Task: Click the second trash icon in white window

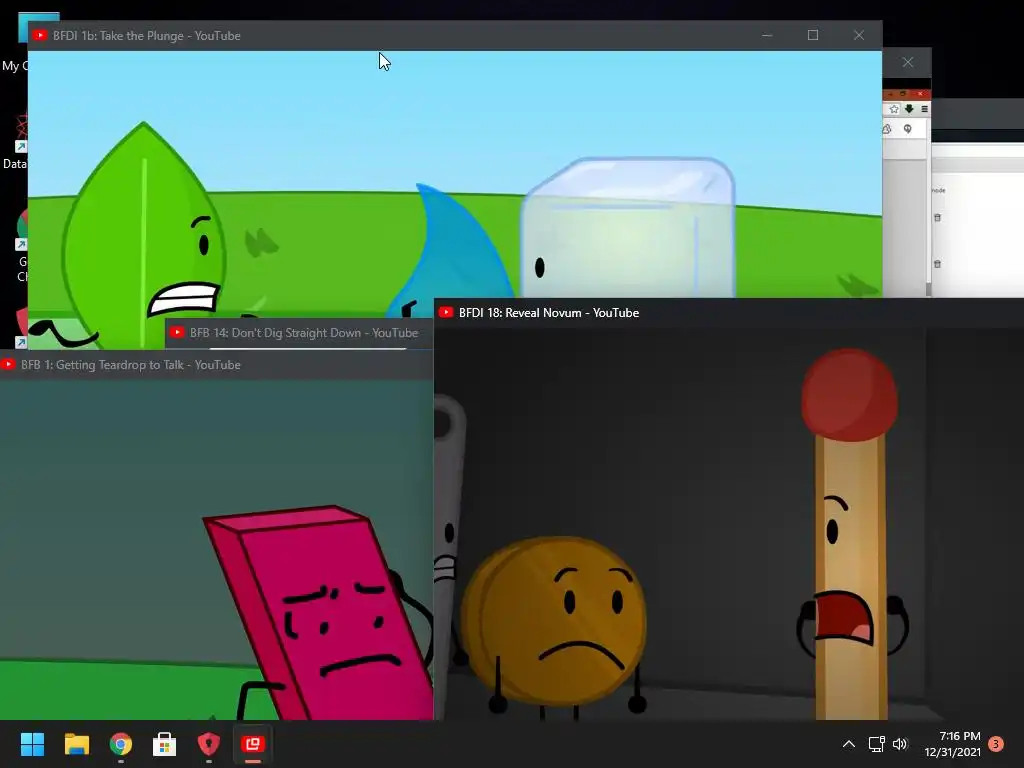Action: click(937, 264)
